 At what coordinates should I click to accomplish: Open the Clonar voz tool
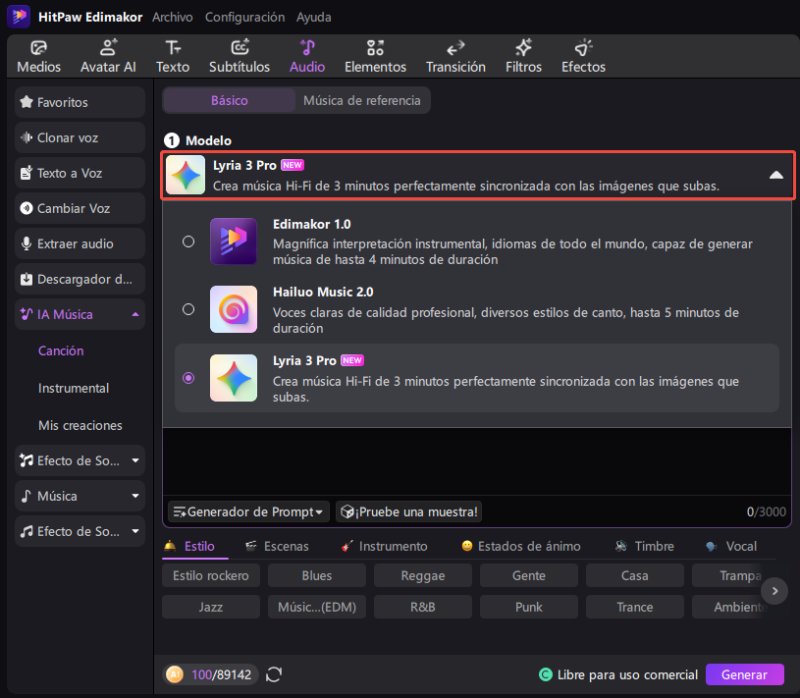point(80,138)
